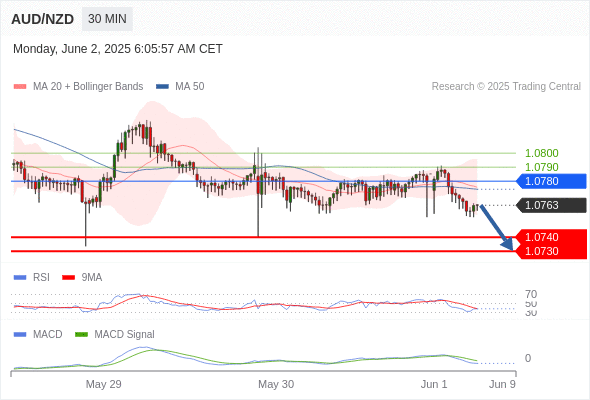Click the red 1.0730 support price tag
590x400 pixels.
pos(551,251)
